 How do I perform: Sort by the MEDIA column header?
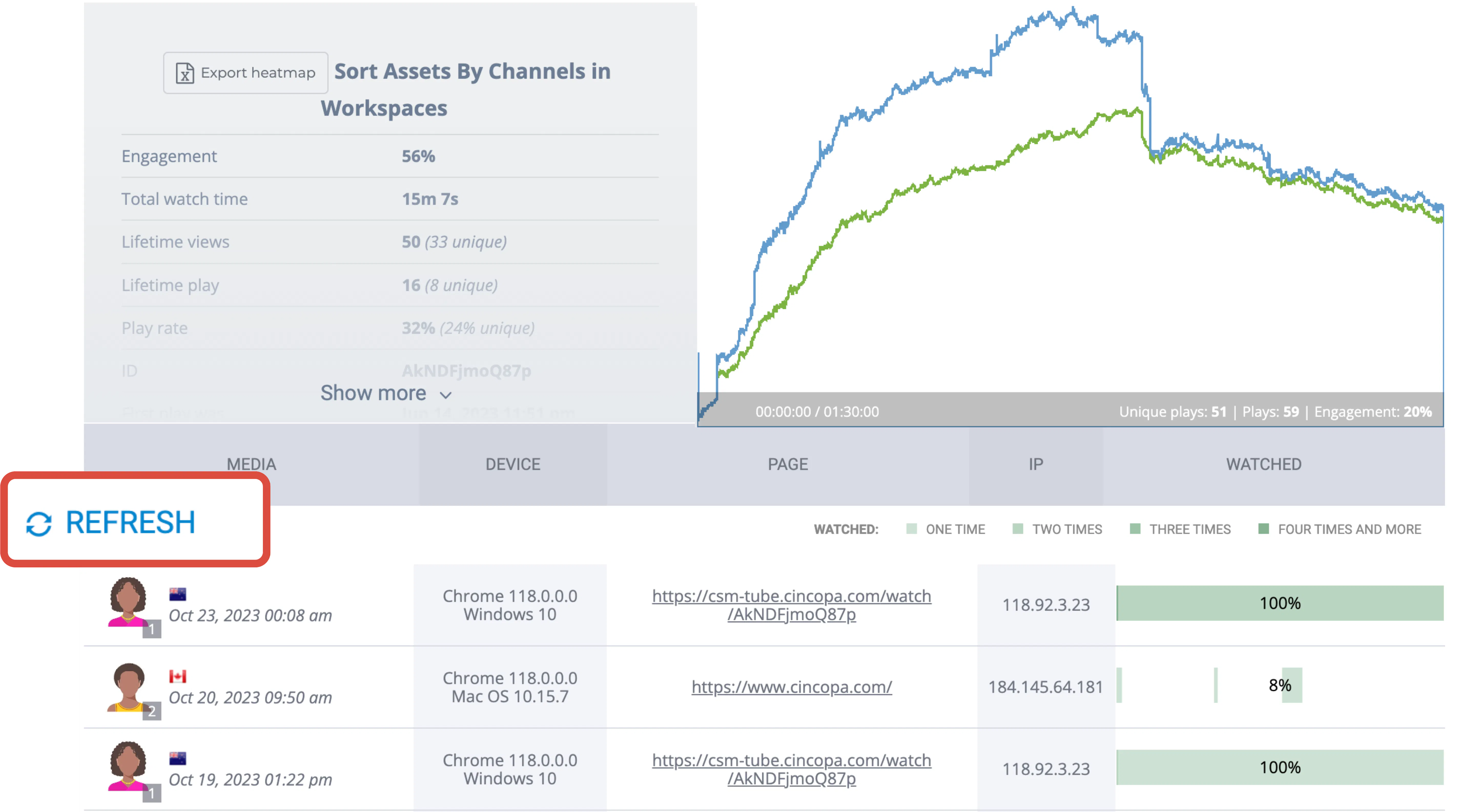tap(251, 464)
